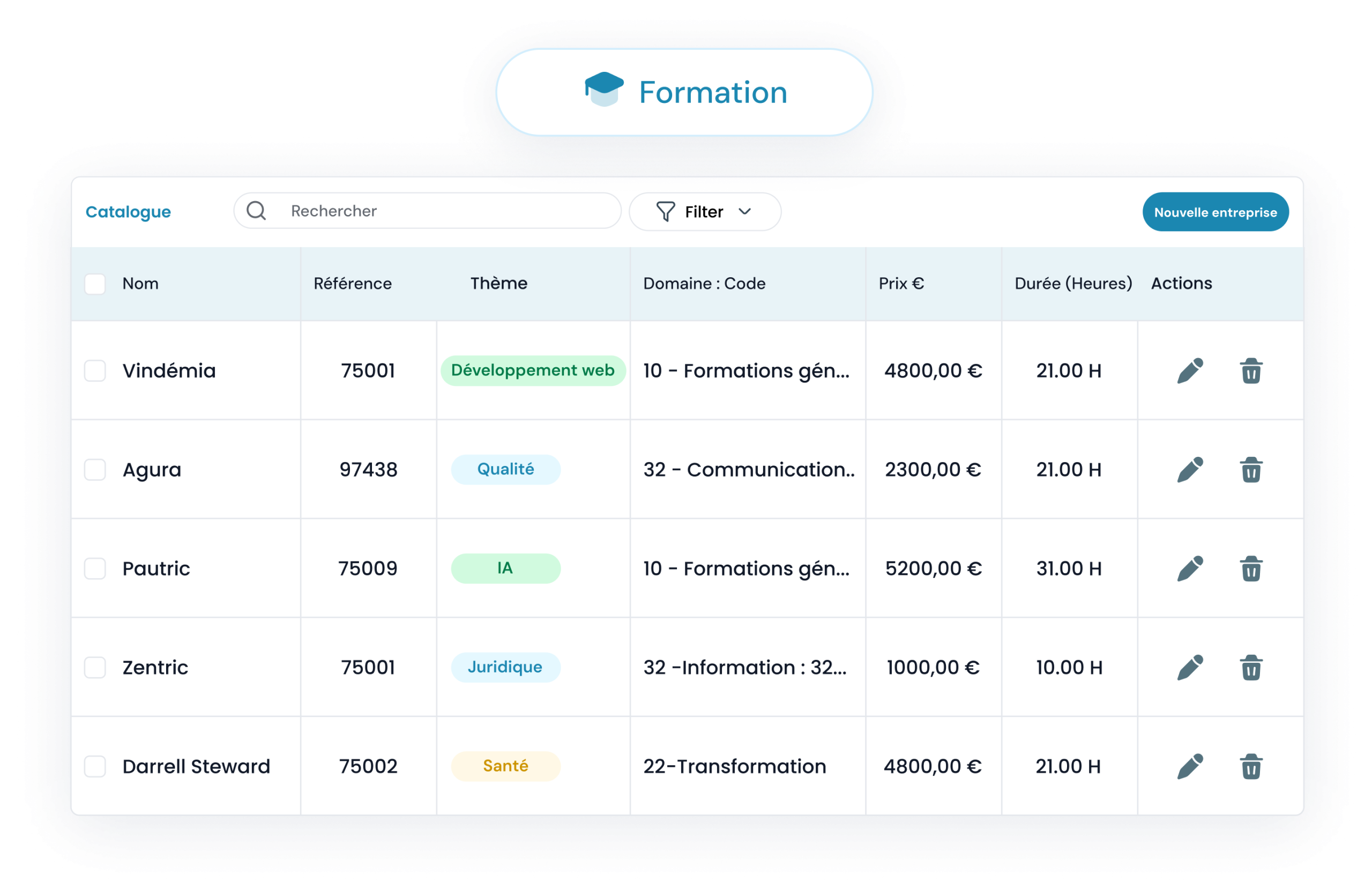
Task: Click the Nouvelle entreprise button
Action: [x=1214, y=212]
